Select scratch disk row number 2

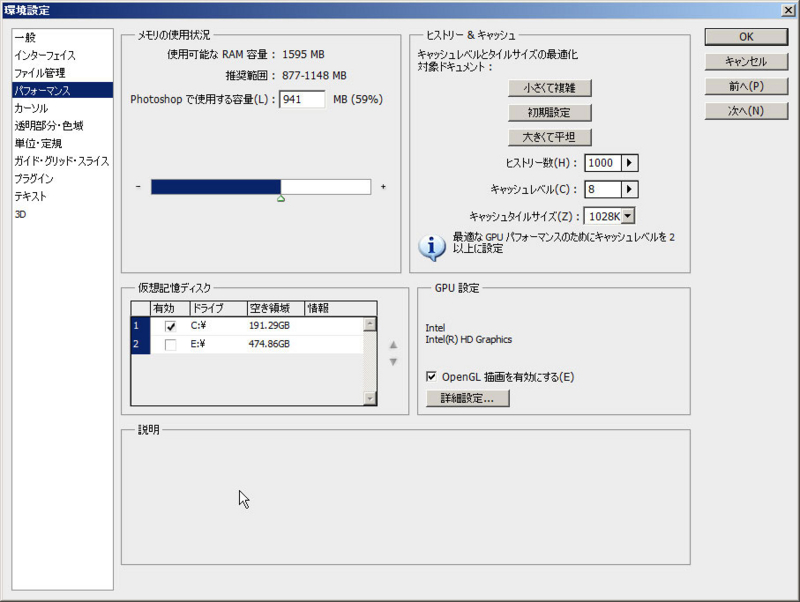click(x=140, y=344)
